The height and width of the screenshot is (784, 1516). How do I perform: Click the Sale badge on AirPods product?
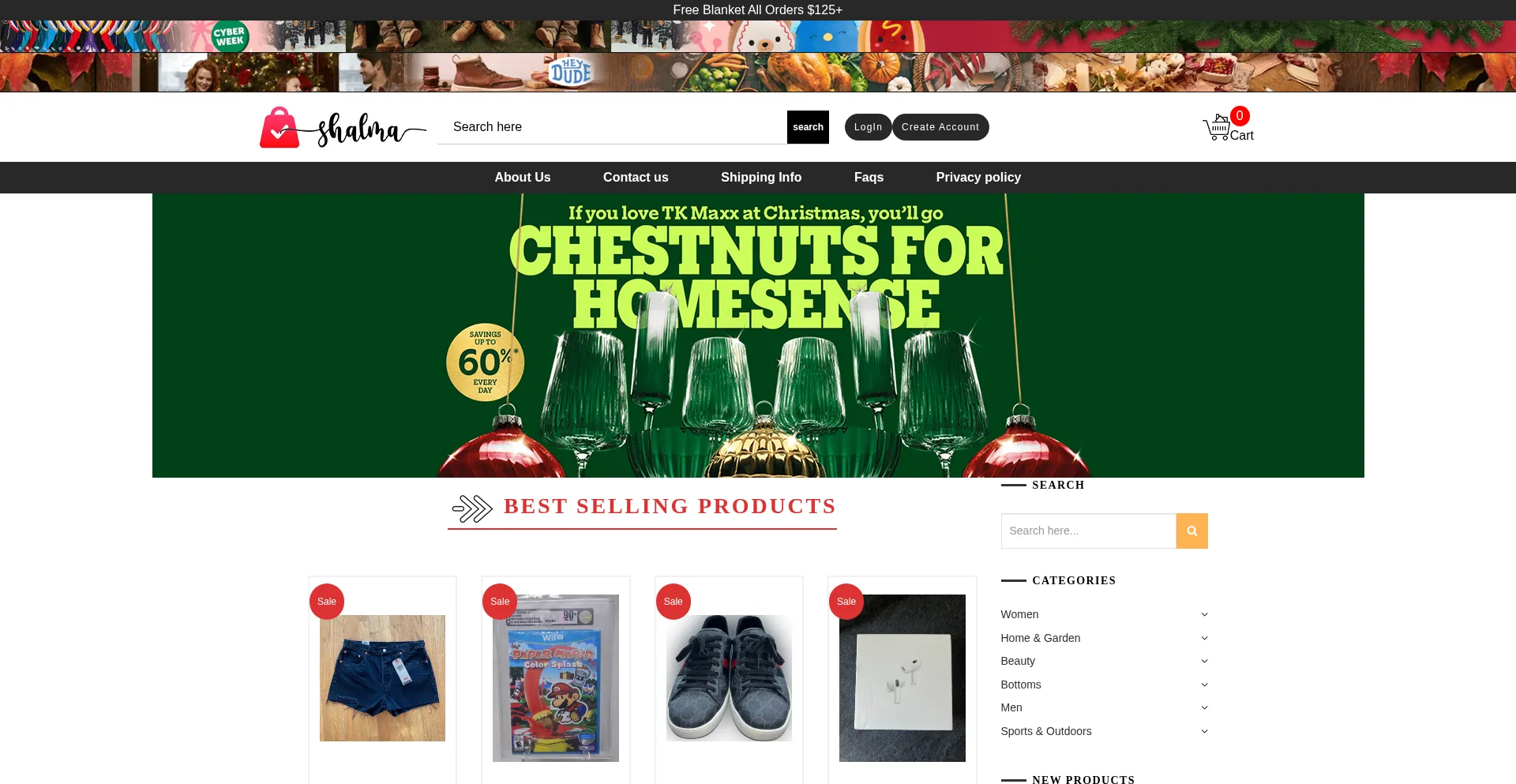click(x=846, y=602)
